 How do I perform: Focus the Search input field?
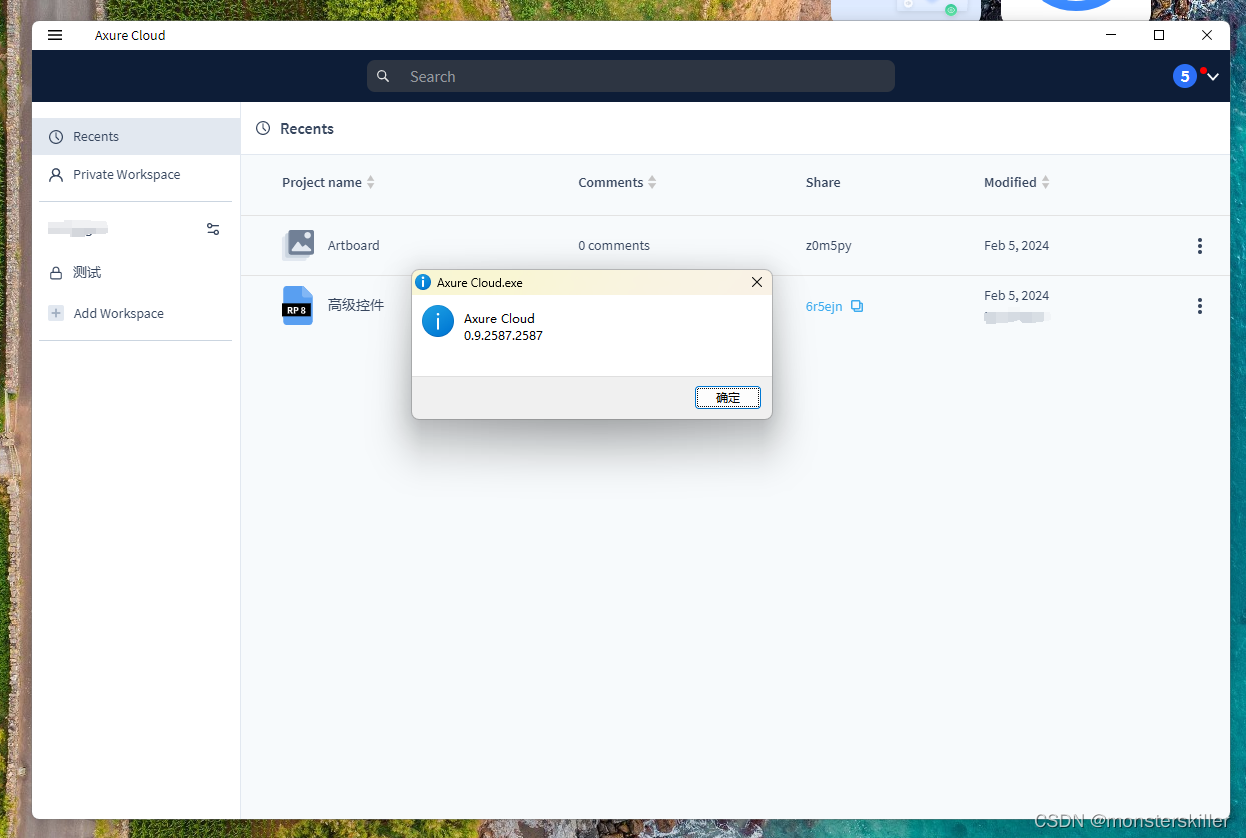tap(631, 76)
